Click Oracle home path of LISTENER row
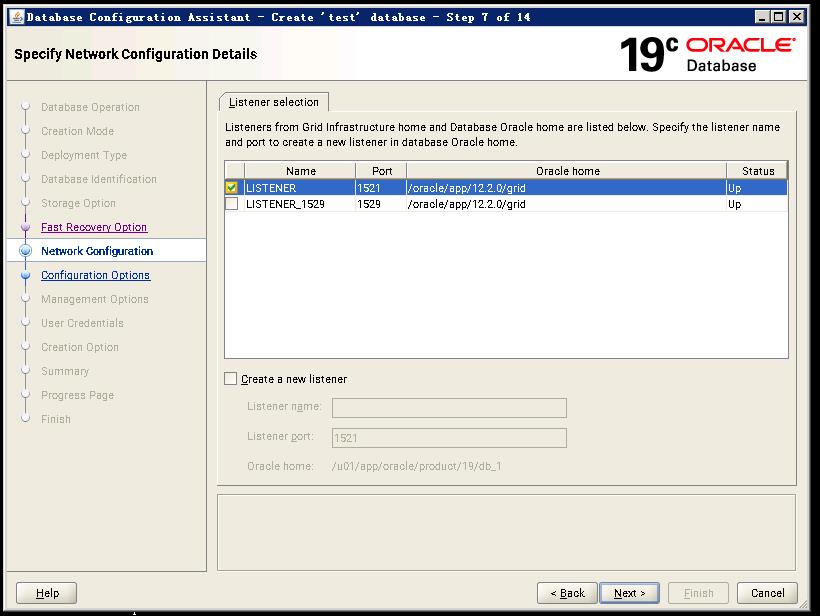 click(x=567, y=188)
